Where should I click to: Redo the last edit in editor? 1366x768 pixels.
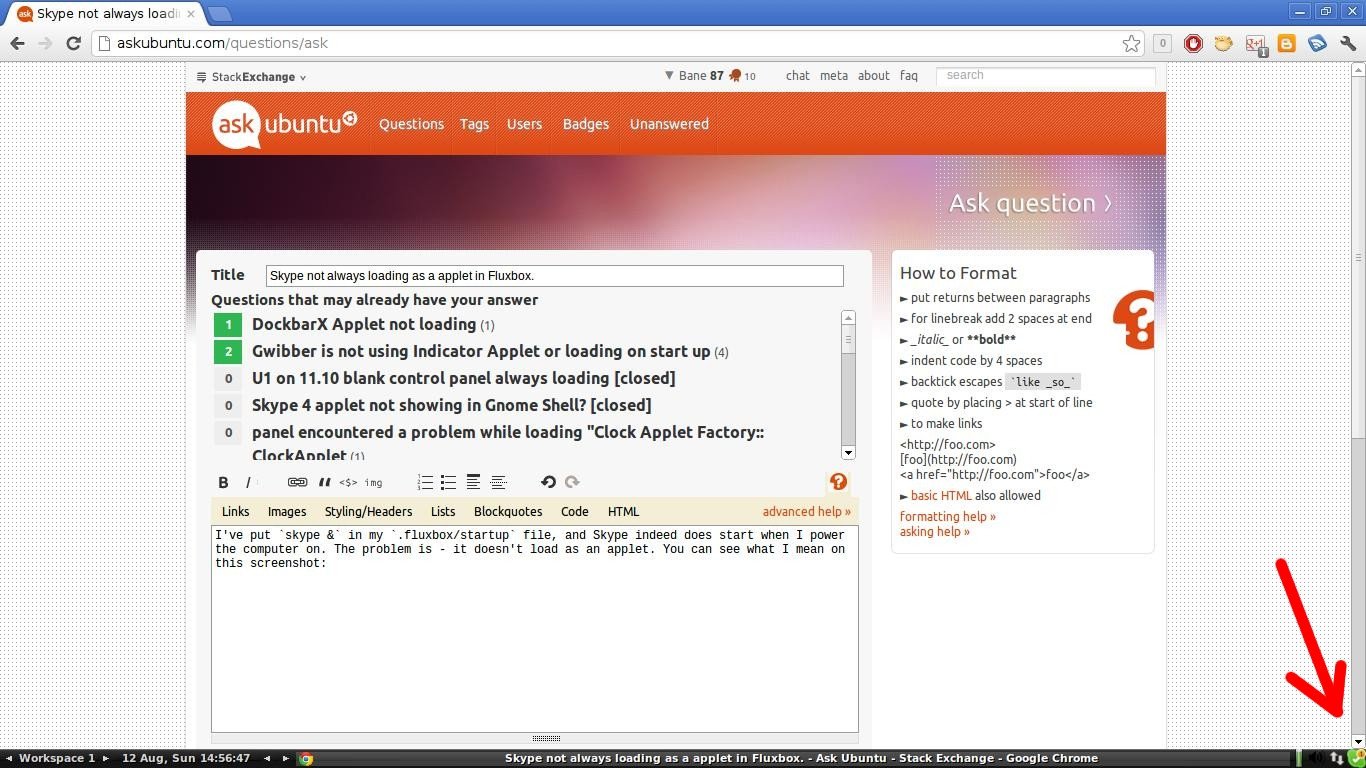tap(572, 482)
